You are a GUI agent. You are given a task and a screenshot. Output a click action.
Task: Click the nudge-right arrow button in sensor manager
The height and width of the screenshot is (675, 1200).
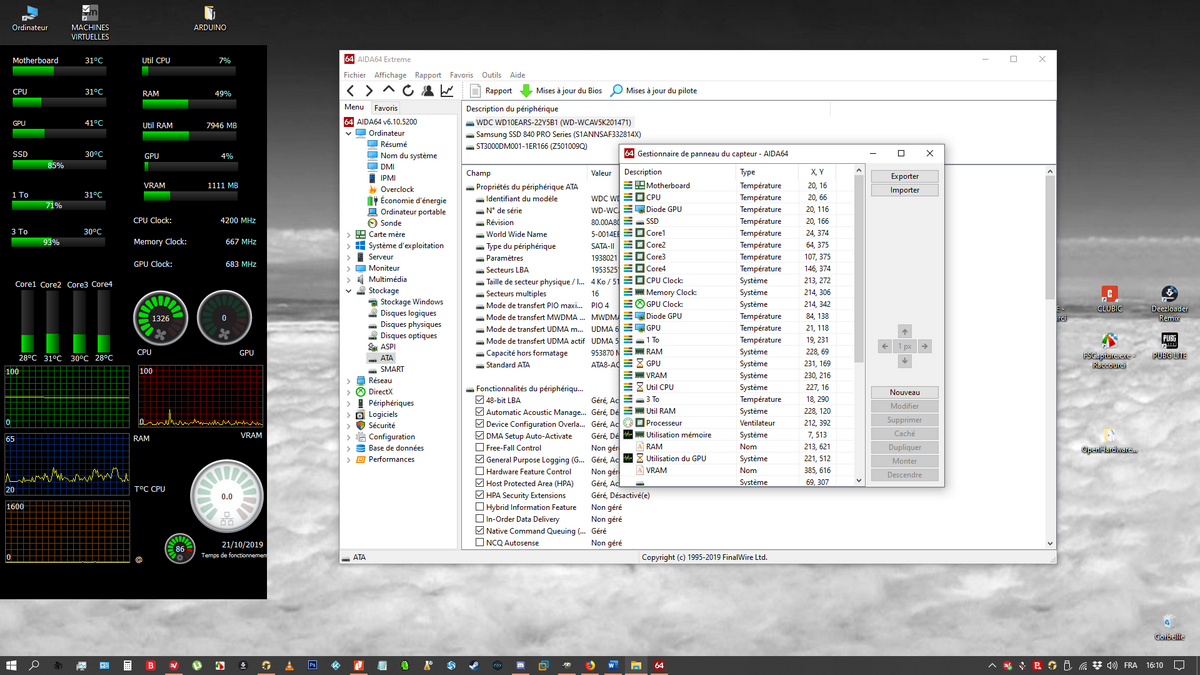(x=924, y=346)
